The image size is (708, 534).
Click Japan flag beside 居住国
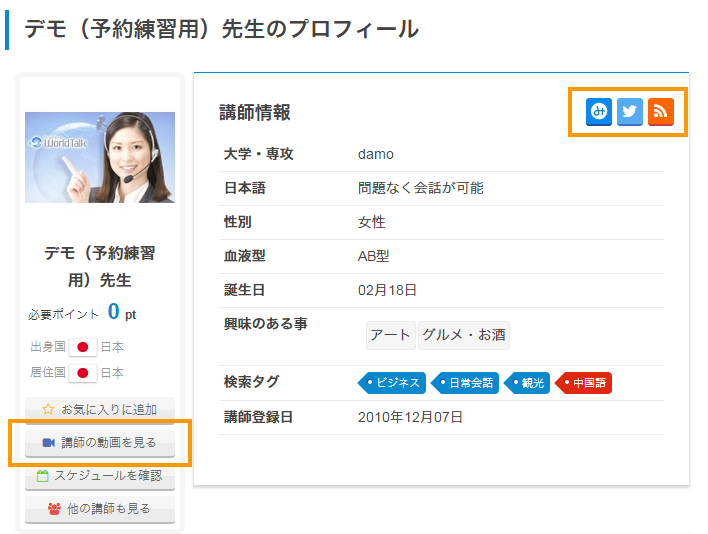pos(83,373)
